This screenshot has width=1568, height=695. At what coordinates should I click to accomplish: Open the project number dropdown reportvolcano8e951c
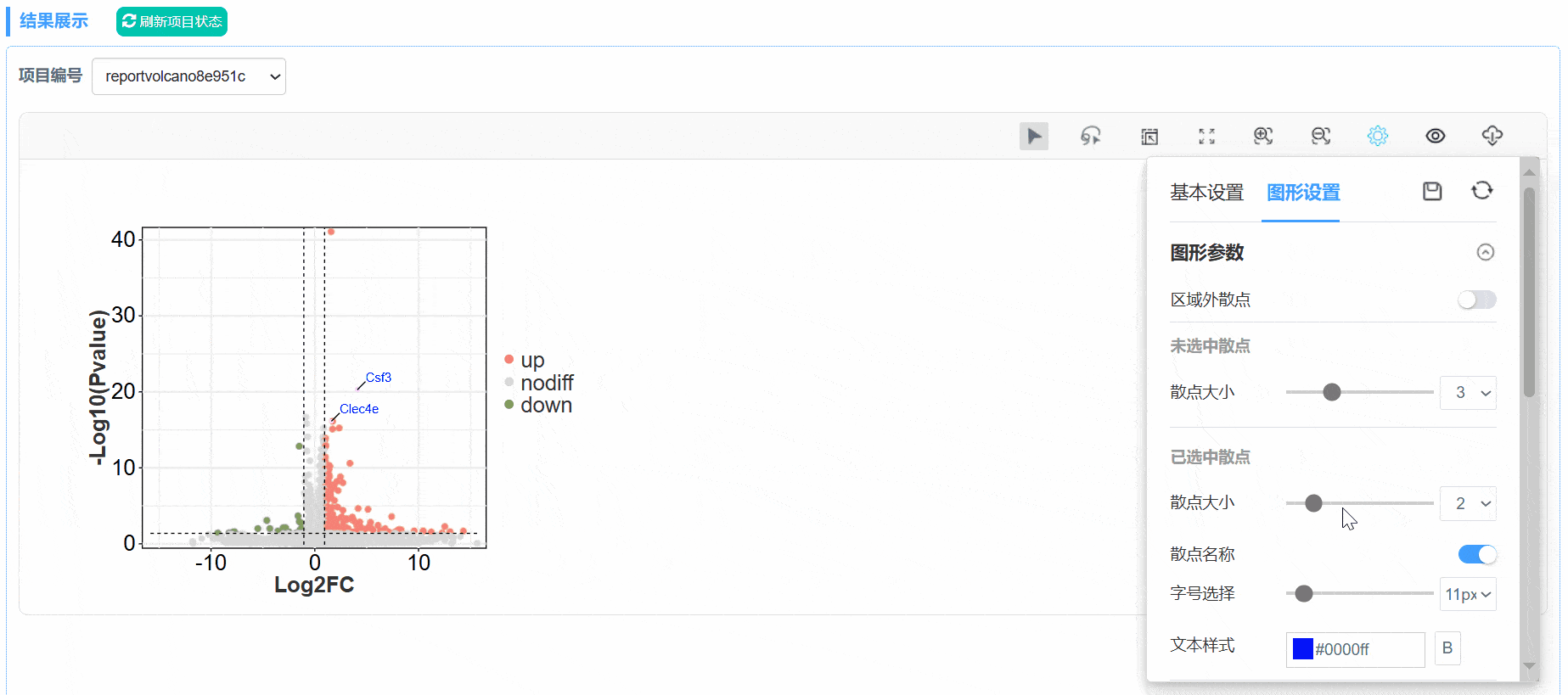[x=188, y=76]
